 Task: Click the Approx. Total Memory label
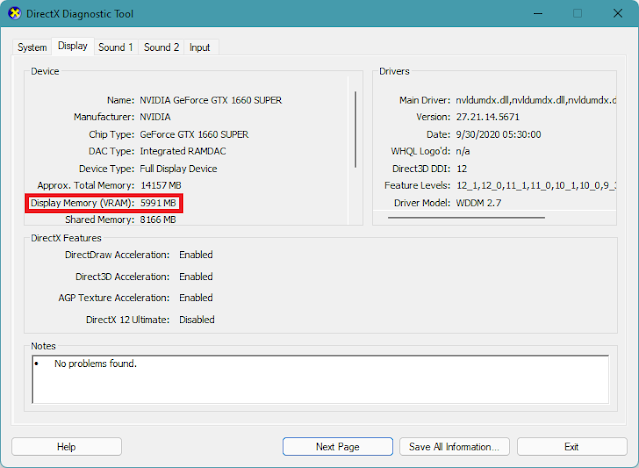tap(86, 185)
